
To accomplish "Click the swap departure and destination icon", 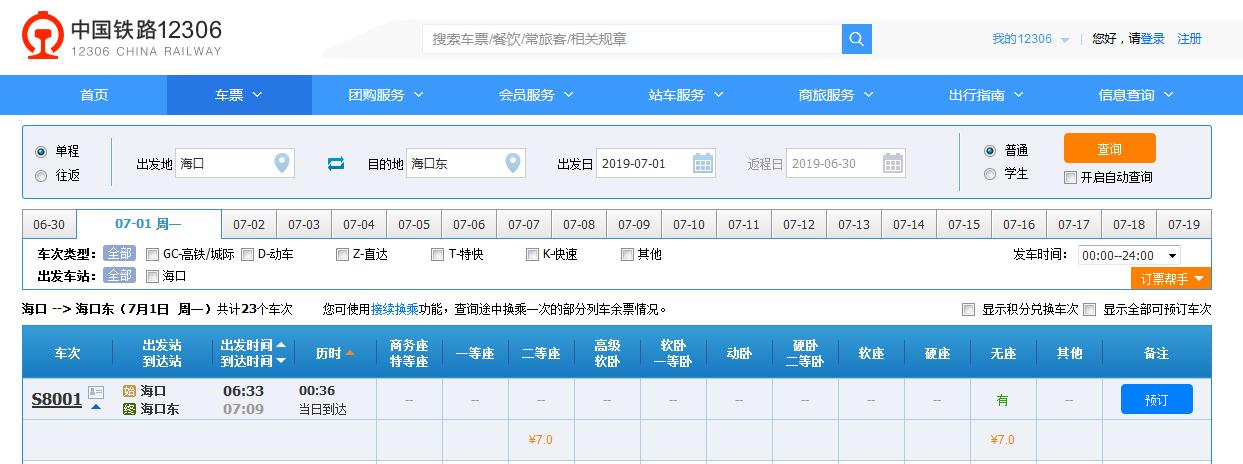I will pos(336,163).
